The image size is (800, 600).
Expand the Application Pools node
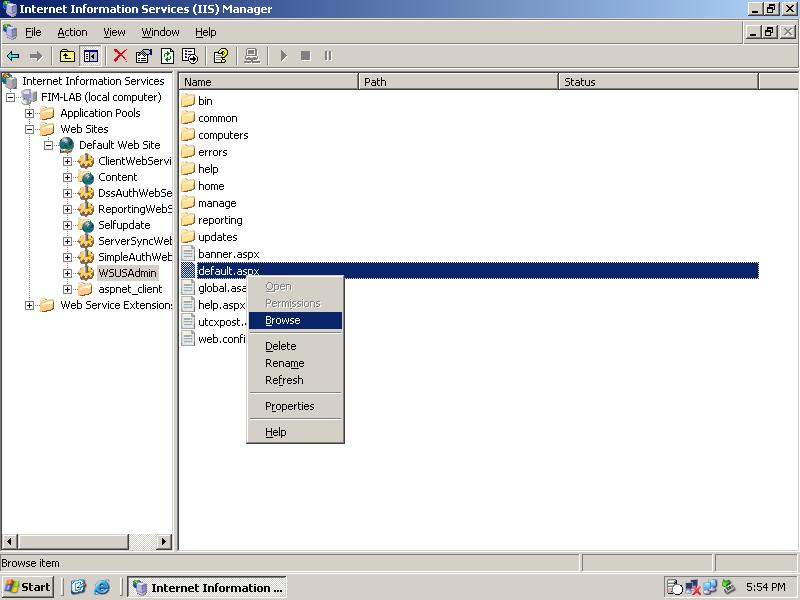(x=30, y=113)
